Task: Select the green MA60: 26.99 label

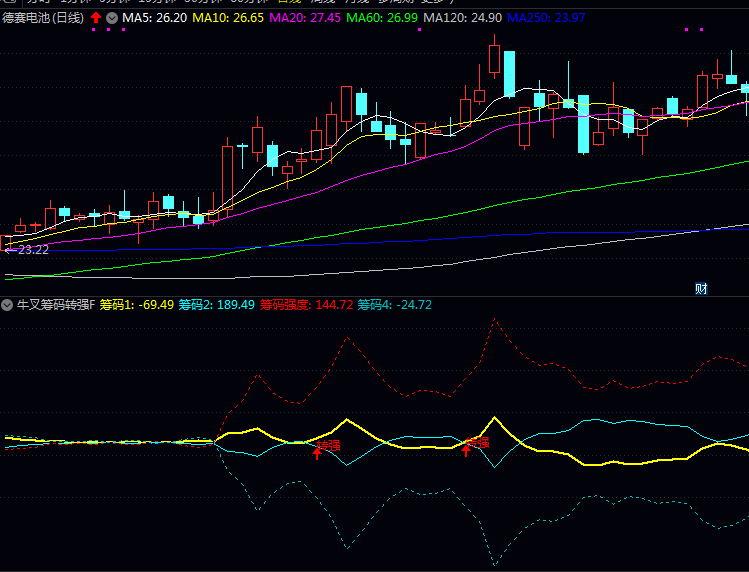Action: click(382, 18)
